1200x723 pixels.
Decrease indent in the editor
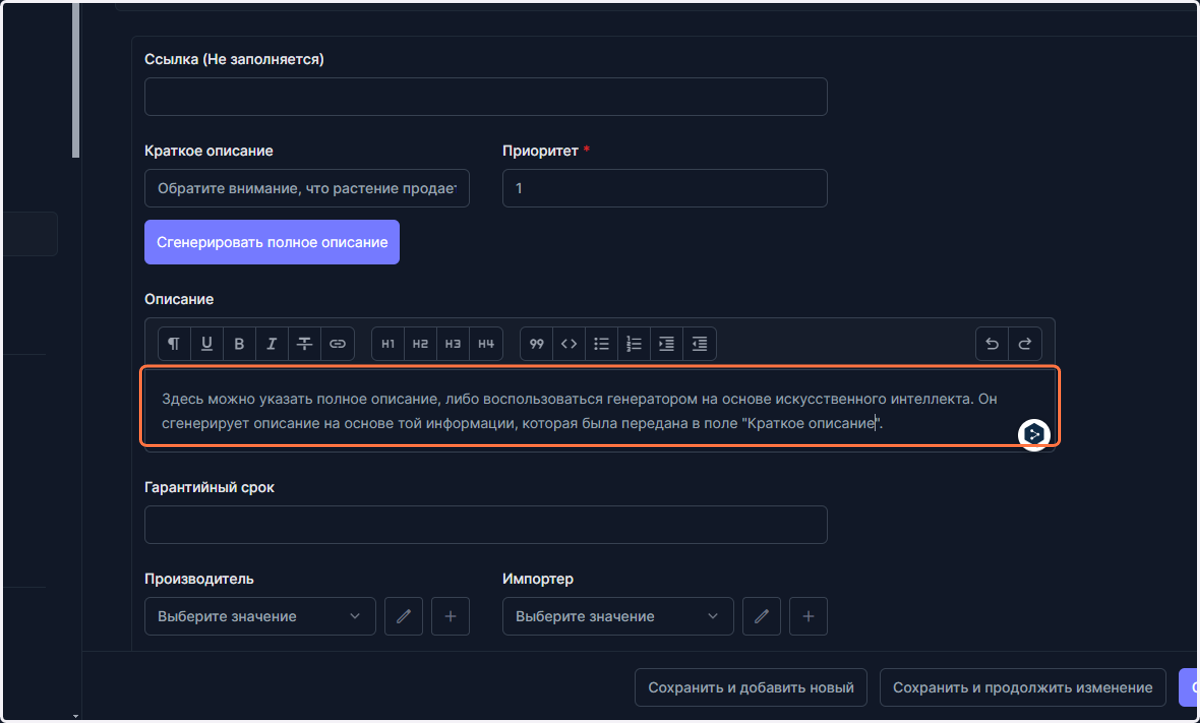[x=700, y=343]
